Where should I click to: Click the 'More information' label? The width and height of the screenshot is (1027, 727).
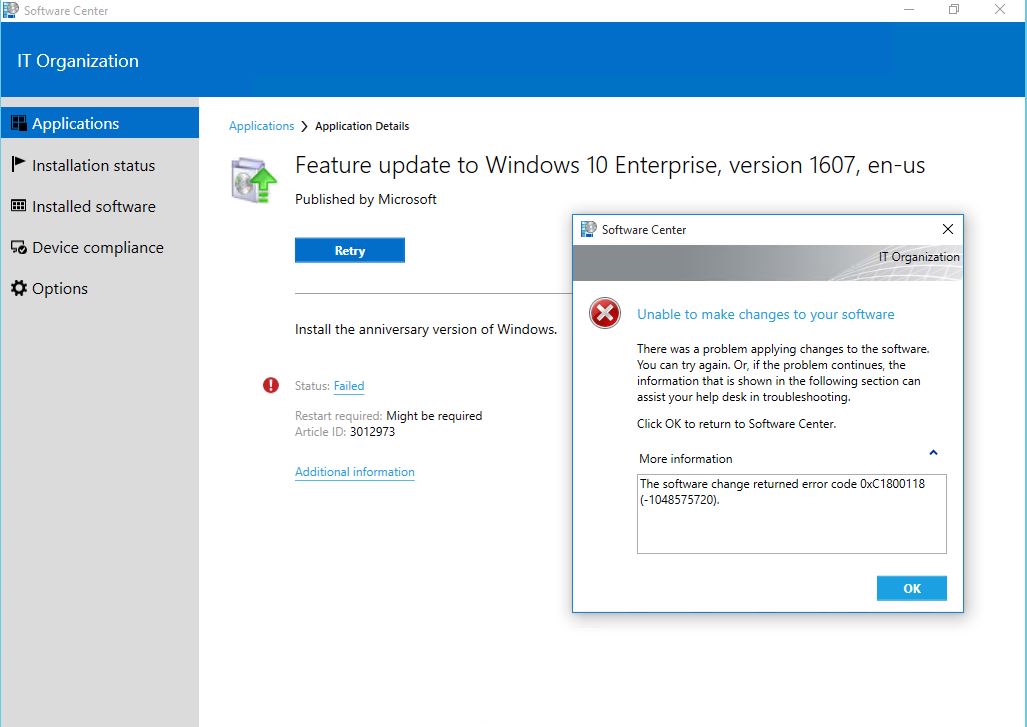pyautogui.click(x=686, y=459)
